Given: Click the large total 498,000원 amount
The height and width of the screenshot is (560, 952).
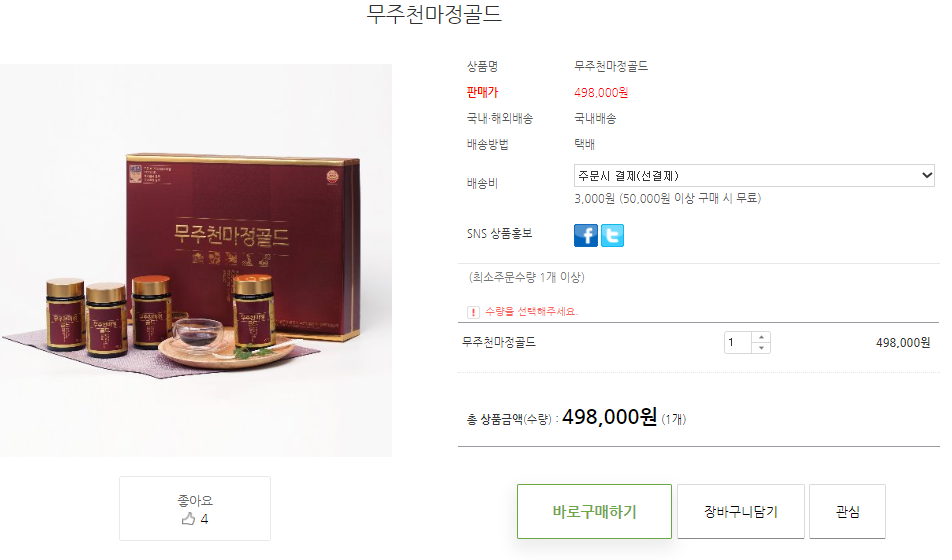Looking at the screenshot, I should point(609,417).
